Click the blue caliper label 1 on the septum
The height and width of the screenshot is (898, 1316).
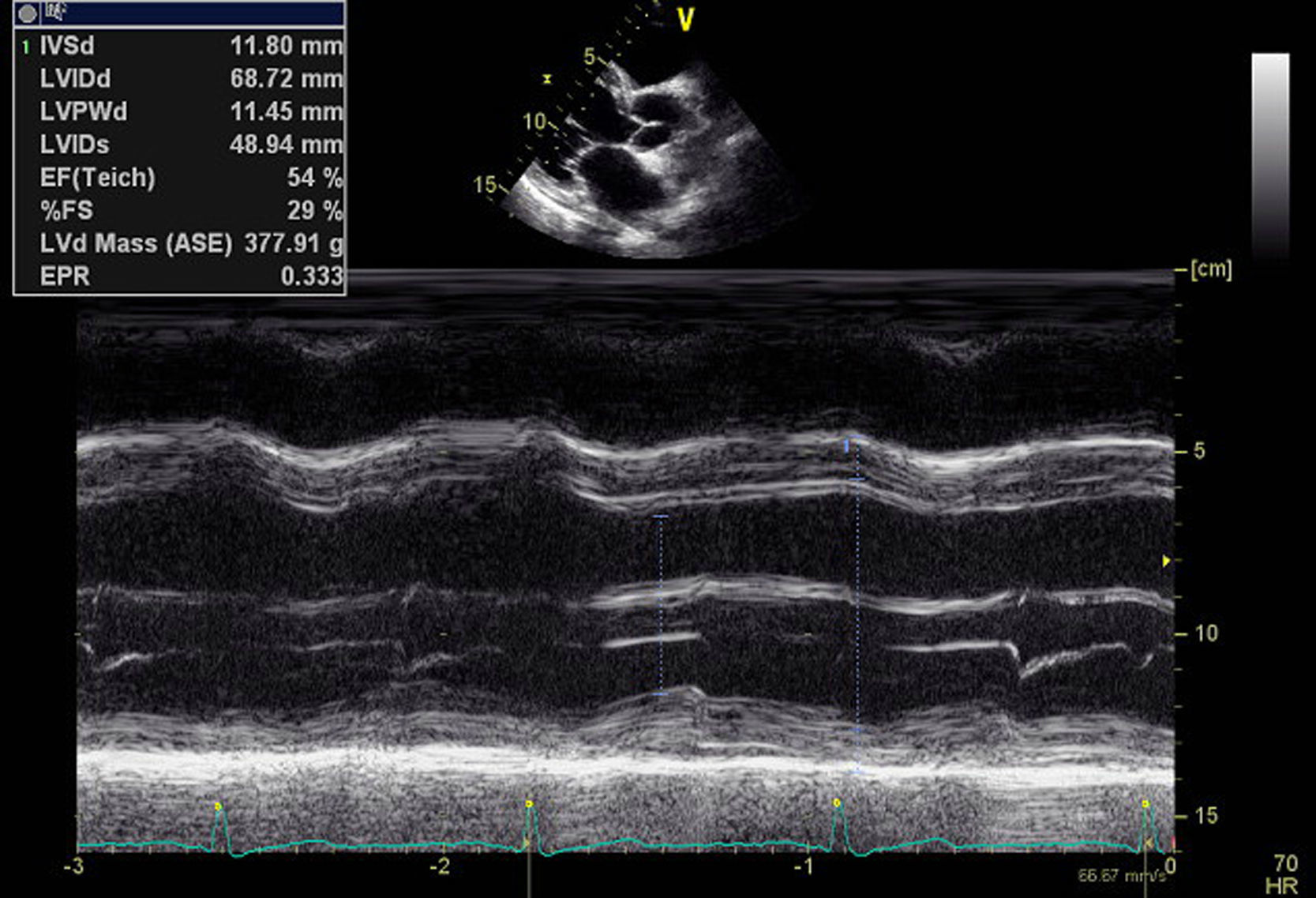847,447
